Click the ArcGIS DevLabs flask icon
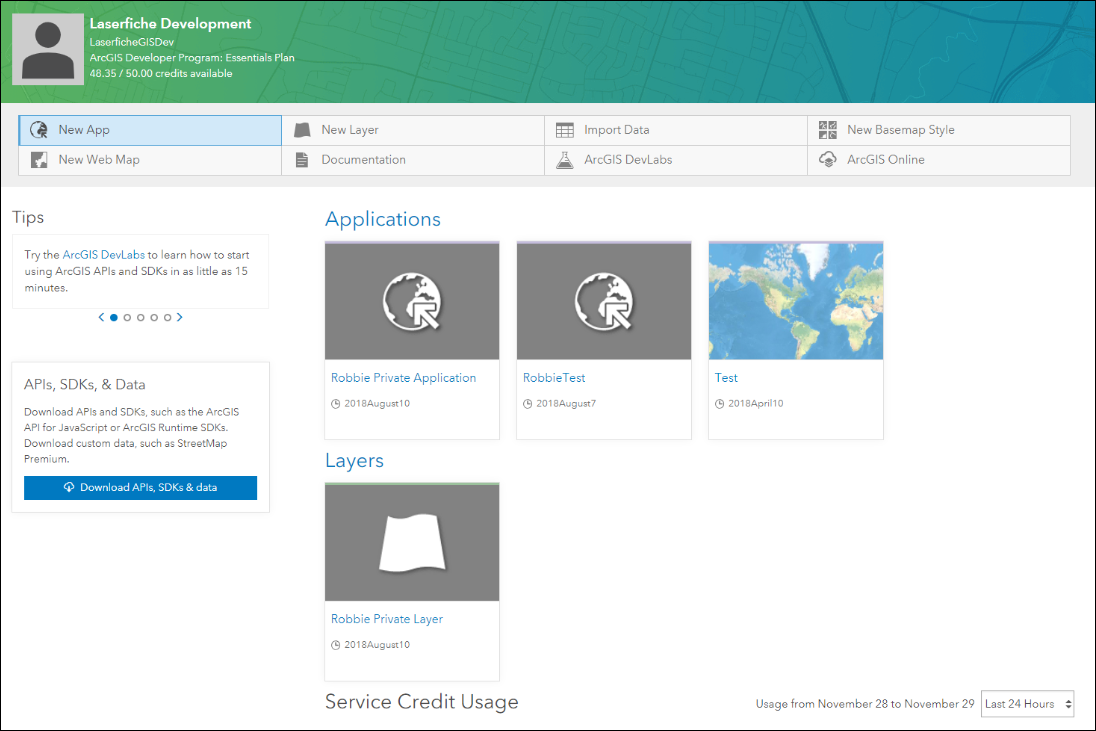Screen dimensions: 1096x731 tap(565, 160)
